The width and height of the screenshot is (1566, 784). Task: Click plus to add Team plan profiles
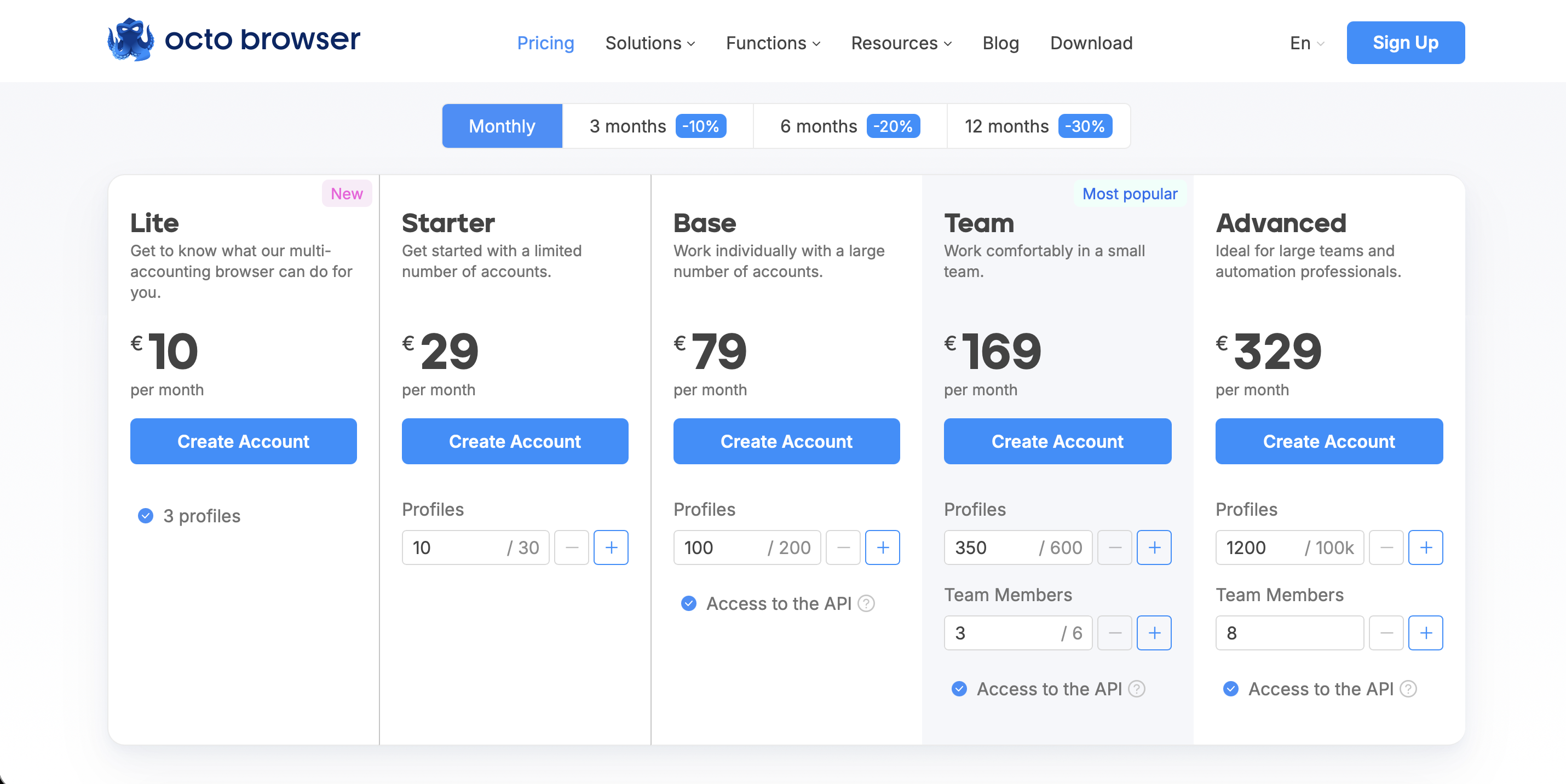coord(1153,547)
